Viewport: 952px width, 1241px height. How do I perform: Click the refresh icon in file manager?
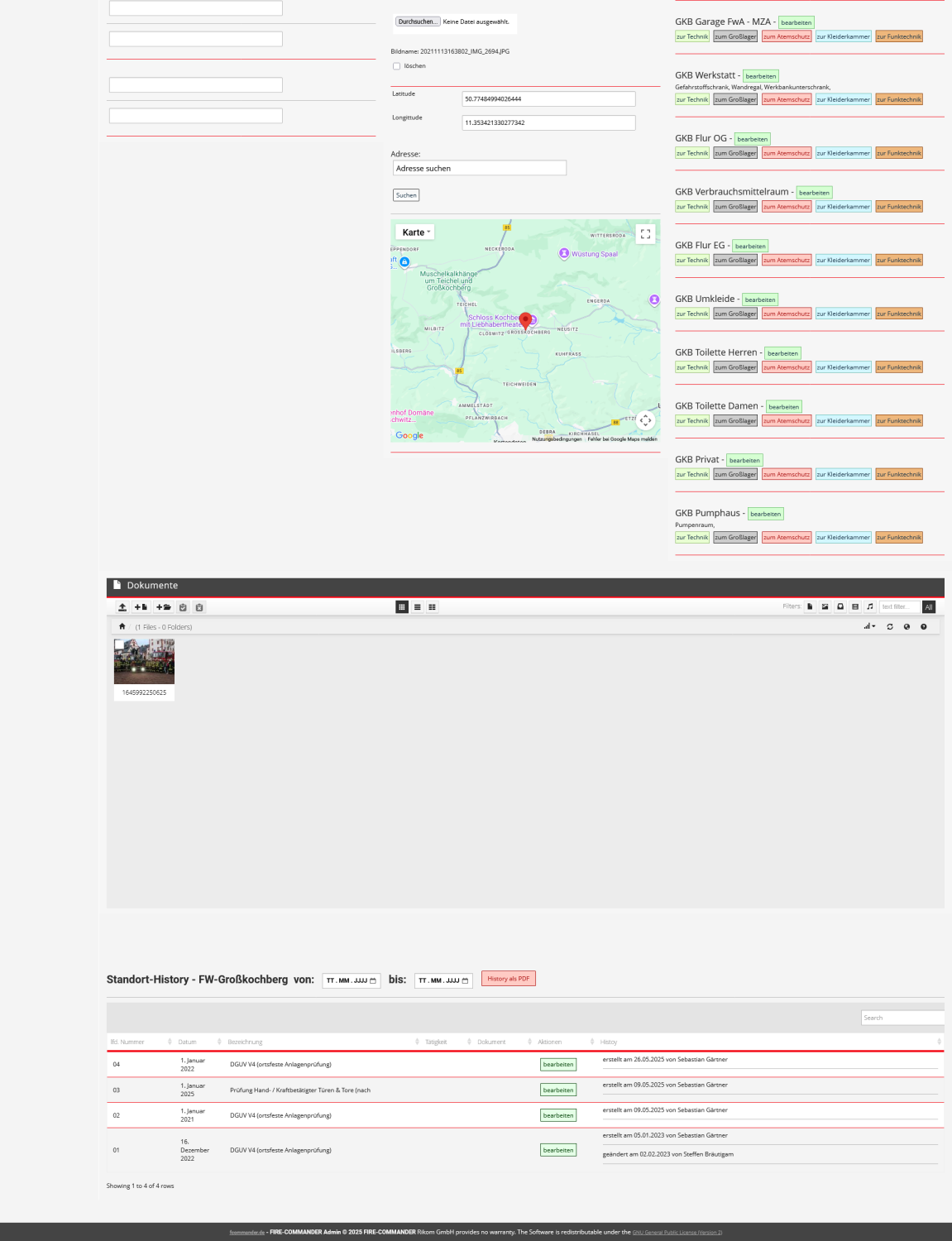pos(890,627)
